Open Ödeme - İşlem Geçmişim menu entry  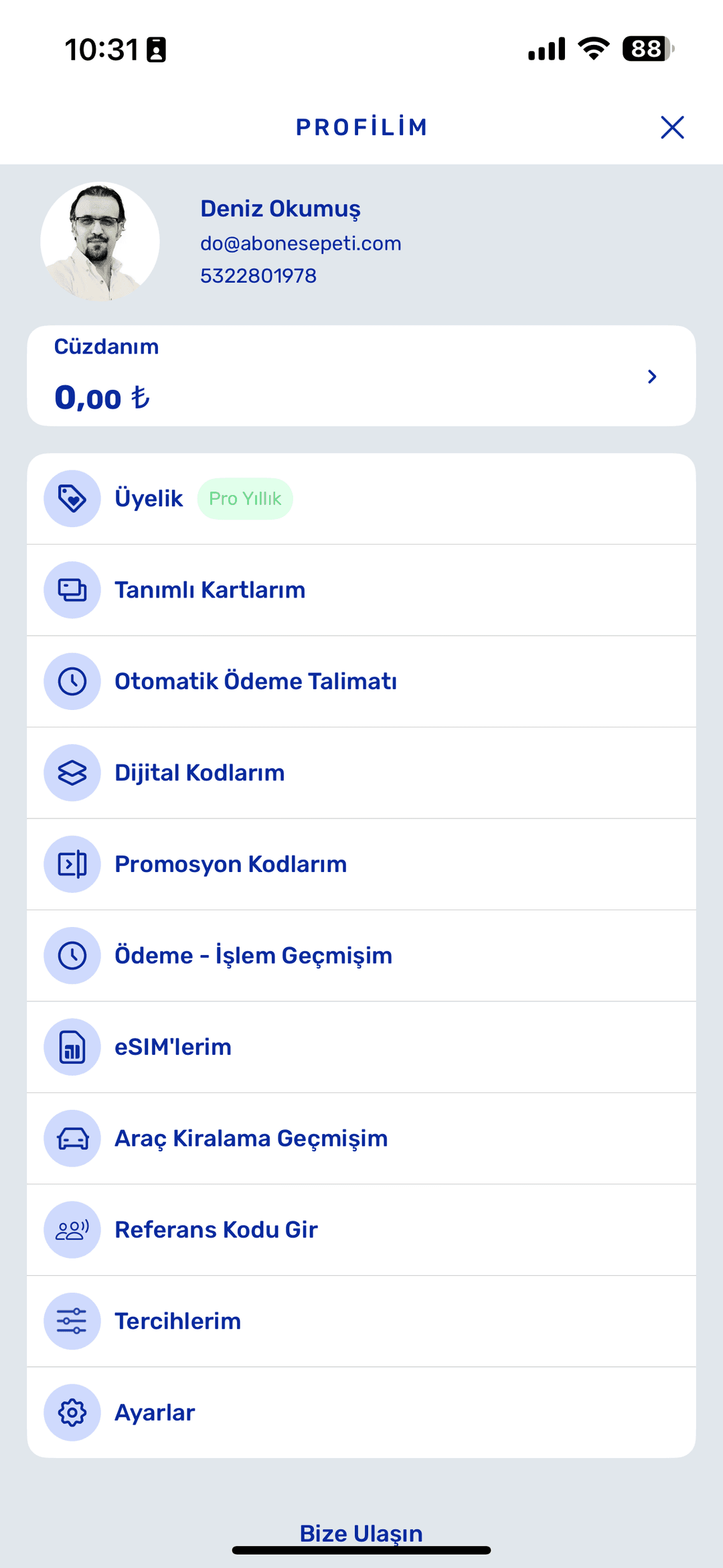(361, 956)
